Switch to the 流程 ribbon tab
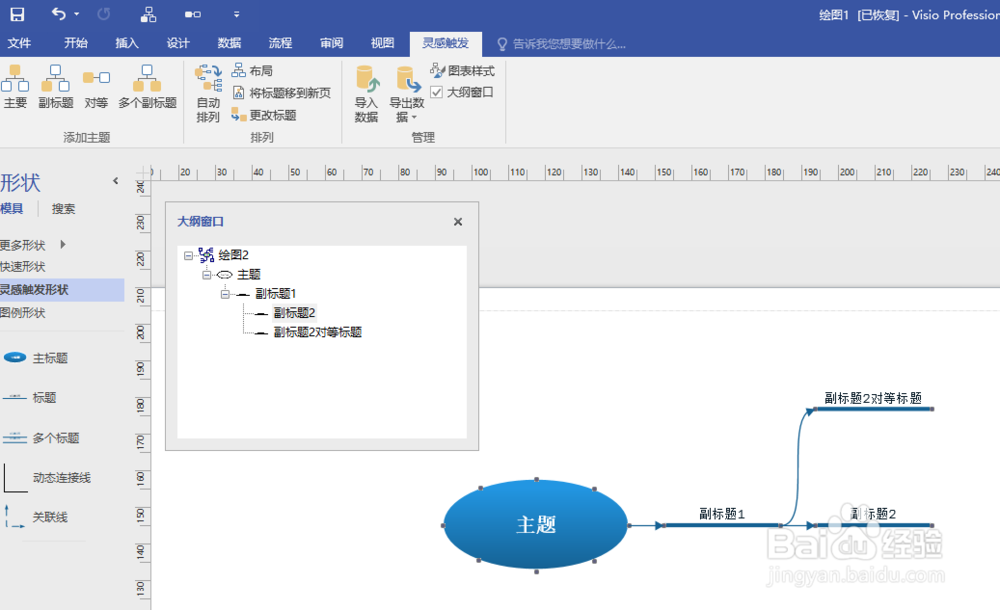Screen dimensions: 1000x610 (280, 43)
